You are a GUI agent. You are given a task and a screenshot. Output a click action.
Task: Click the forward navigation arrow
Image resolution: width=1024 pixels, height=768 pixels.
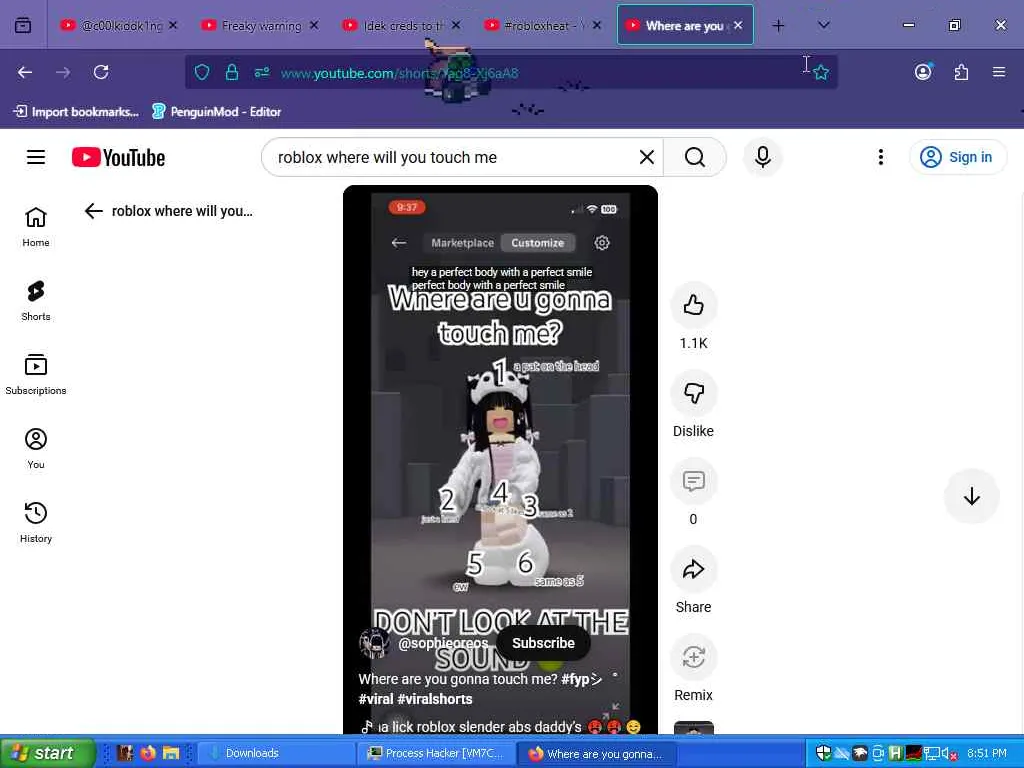tap(63, 72)
